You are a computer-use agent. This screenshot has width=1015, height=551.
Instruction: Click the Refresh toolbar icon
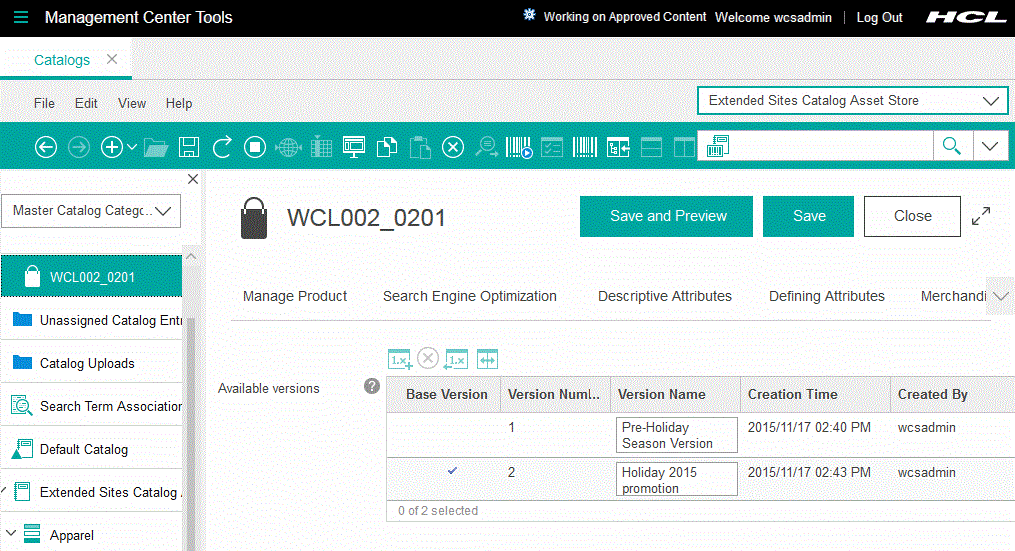click(222, 147)
